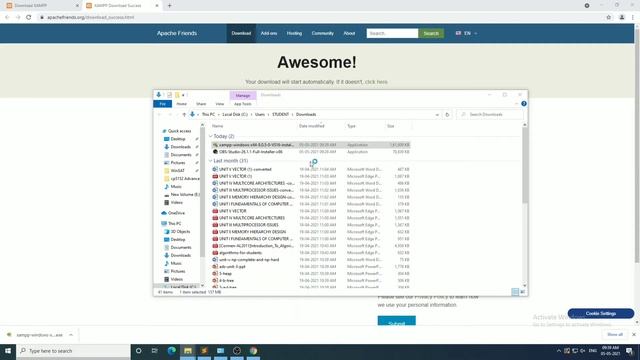The height and width of the screenshot is (360, 640).
Task: Open OBS Studio from the taskbar
Action: tap(237, 351)
